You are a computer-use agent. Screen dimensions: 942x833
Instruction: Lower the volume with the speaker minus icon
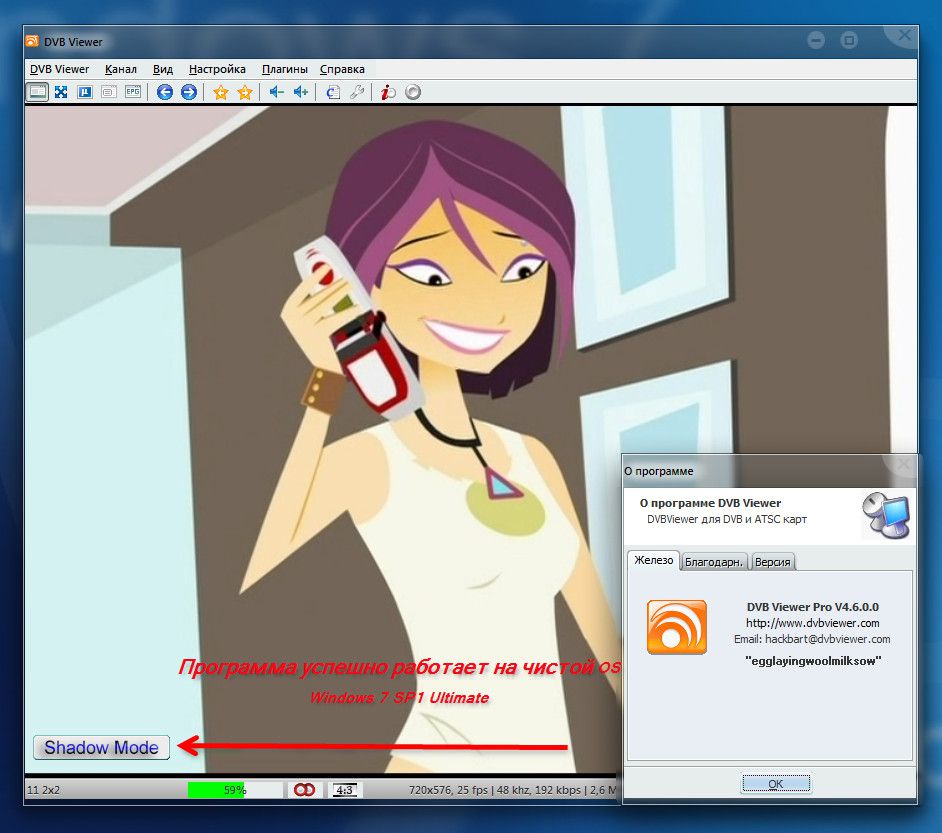pyautogui.click(x=276, y=92)
